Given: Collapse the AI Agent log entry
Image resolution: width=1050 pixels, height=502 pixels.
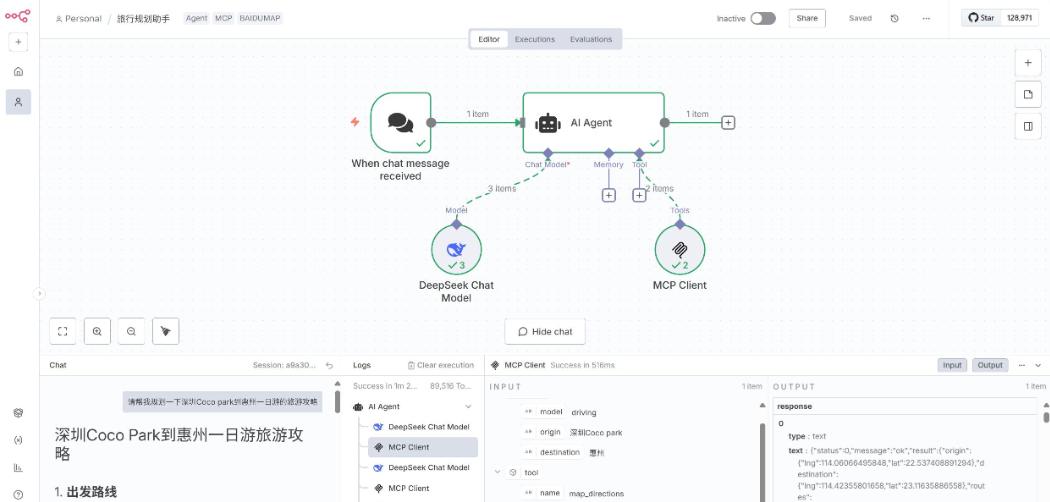Looking at the screenshot, I should [468, 406].
